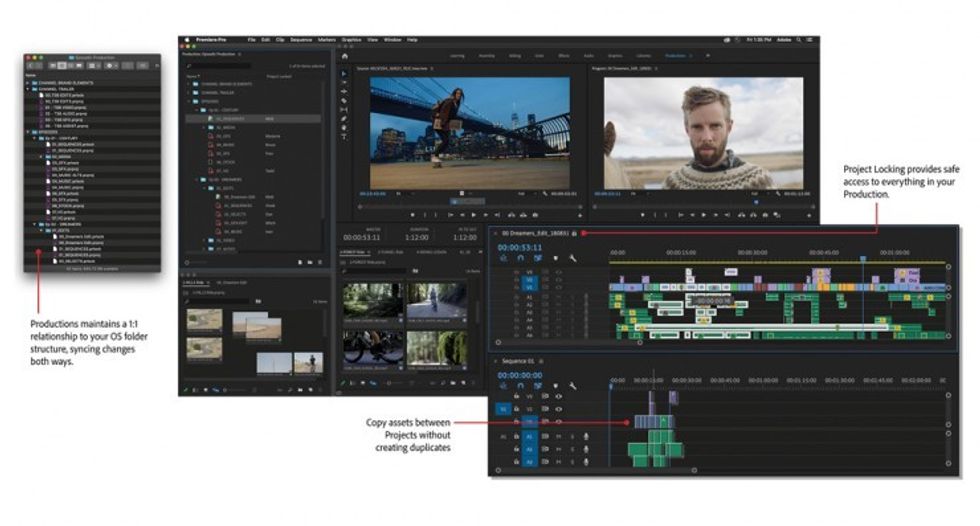Click Dreamers timeline timecode 00:00:53:11
980x526 pixels.
tap(519, 247)
